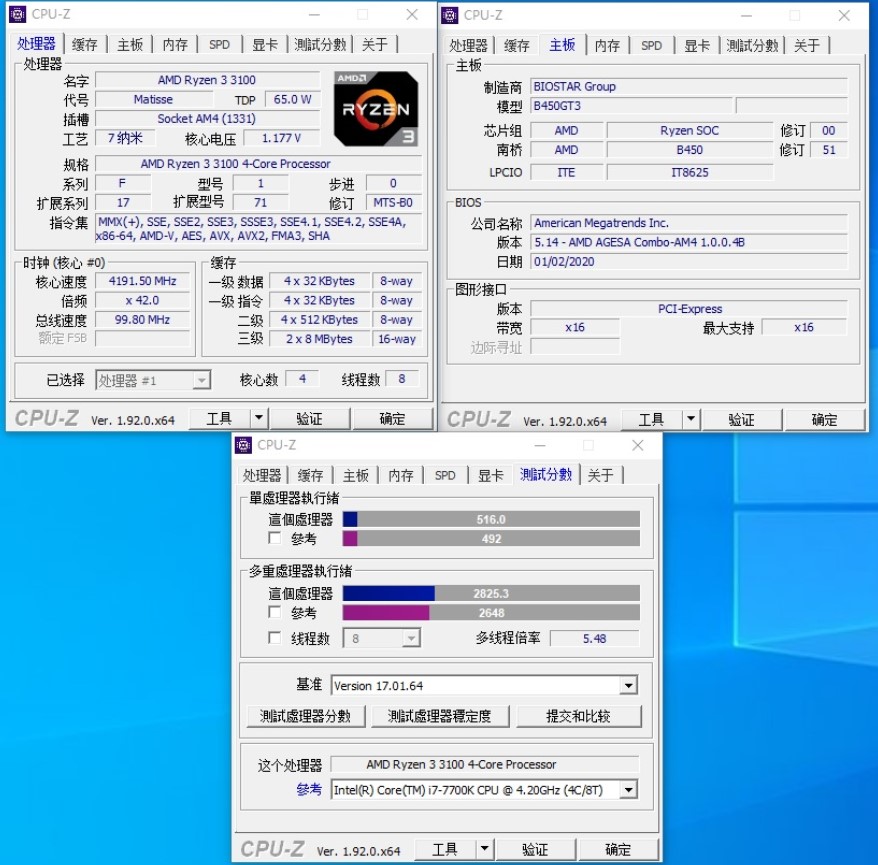Click 确定 button in top-right window

point(824,419)
